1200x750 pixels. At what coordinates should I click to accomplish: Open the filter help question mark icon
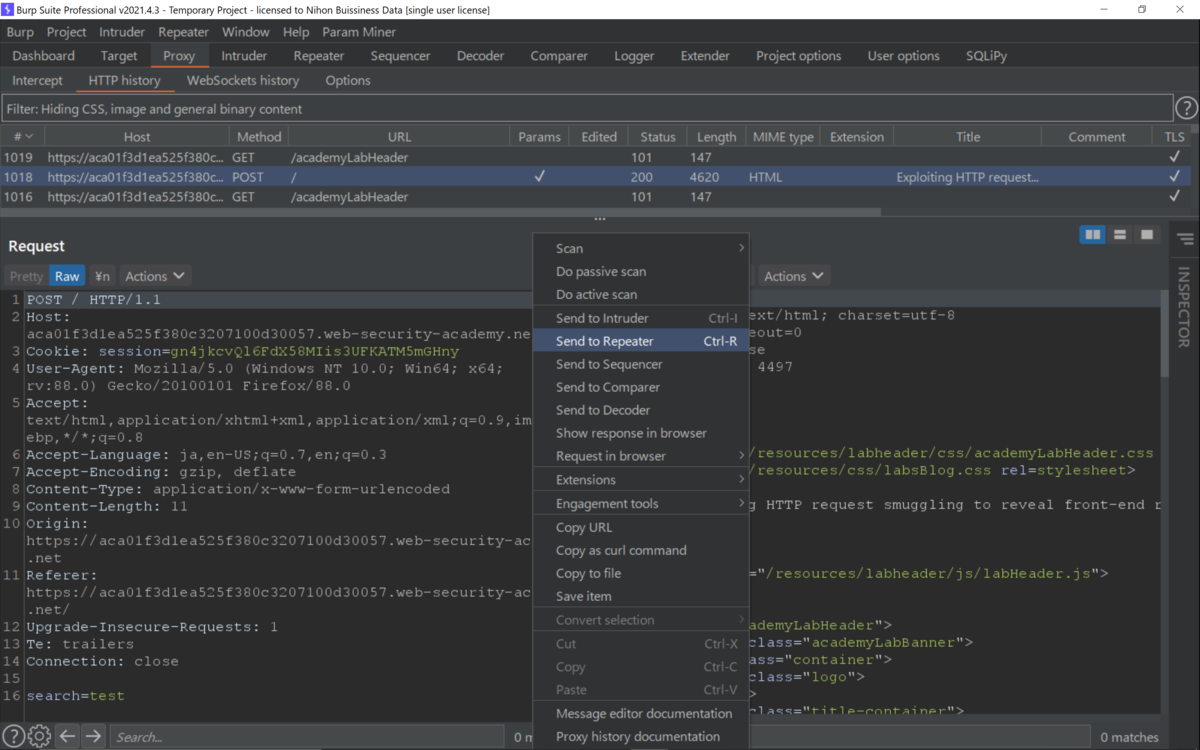pos(1186,108)
